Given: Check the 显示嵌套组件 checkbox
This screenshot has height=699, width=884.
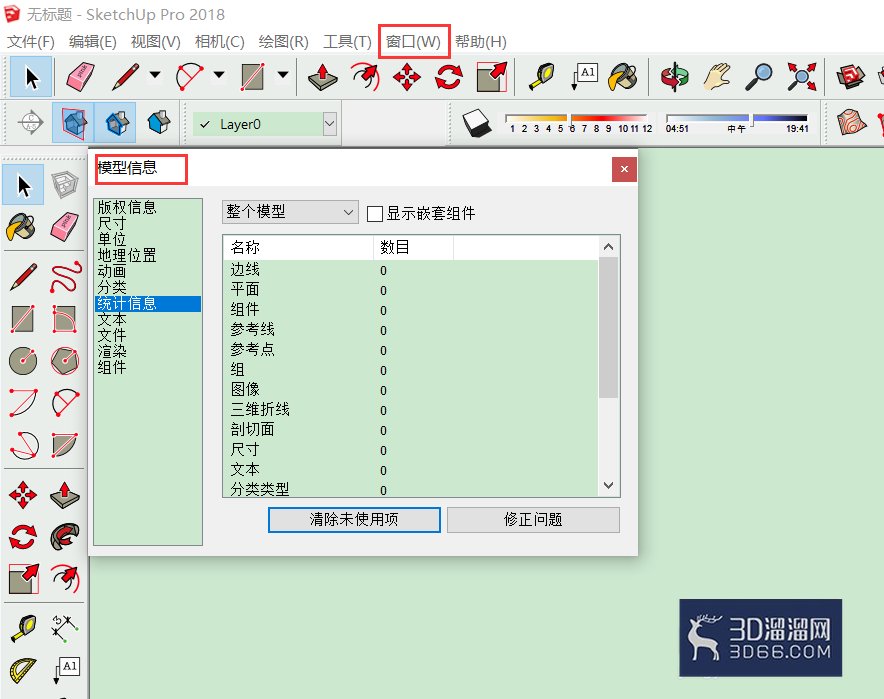Looking at the screenshot, I should coord(374,214).
